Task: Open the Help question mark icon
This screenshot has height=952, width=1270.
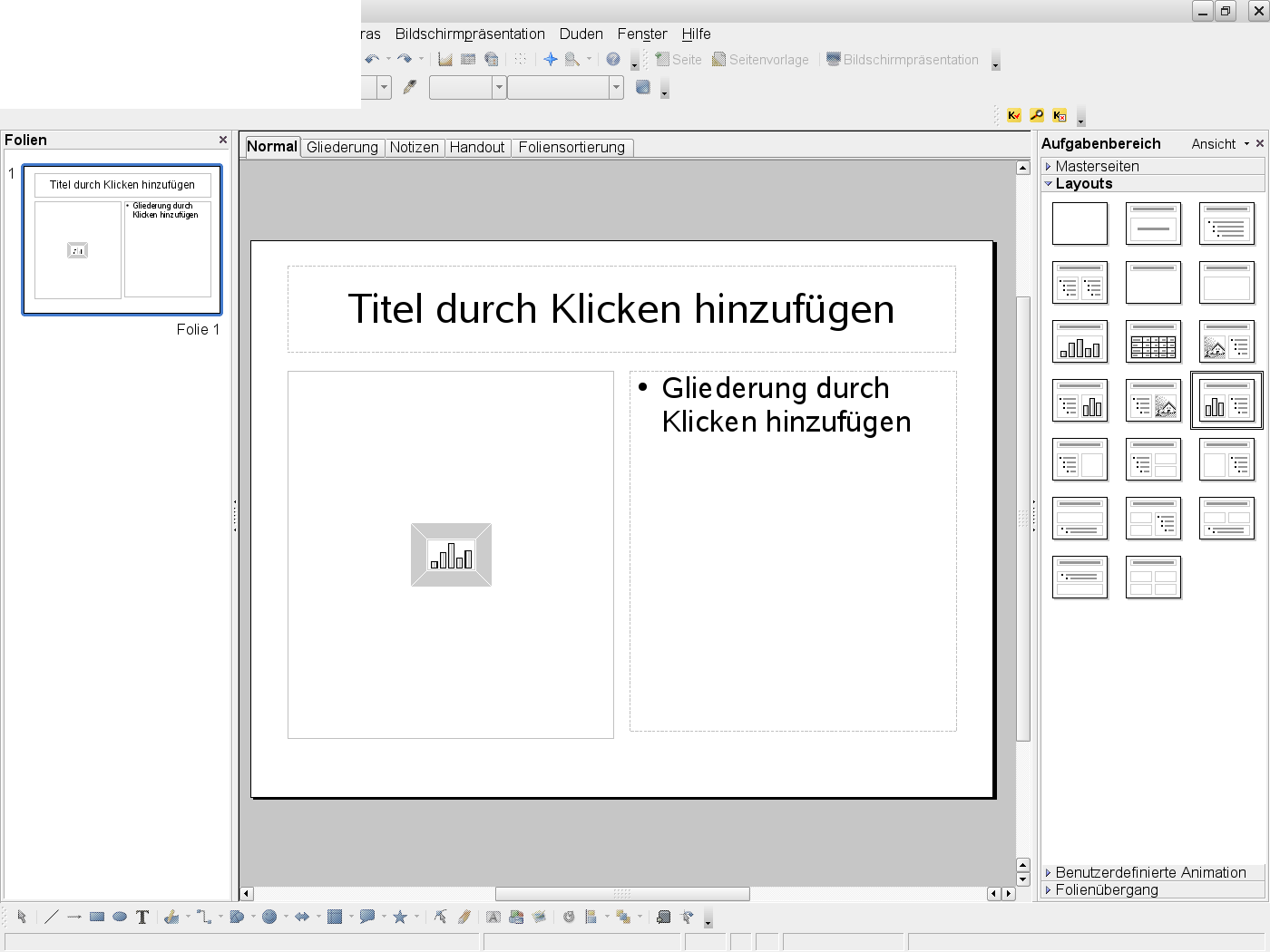Action: coord(613,60)
